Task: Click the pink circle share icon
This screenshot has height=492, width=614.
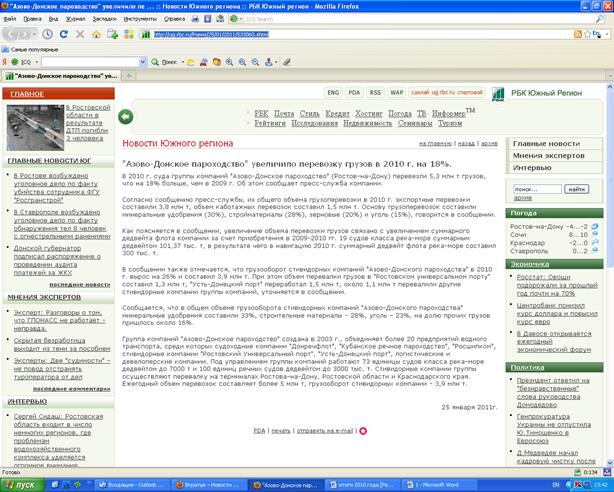Action: (363, 431)
